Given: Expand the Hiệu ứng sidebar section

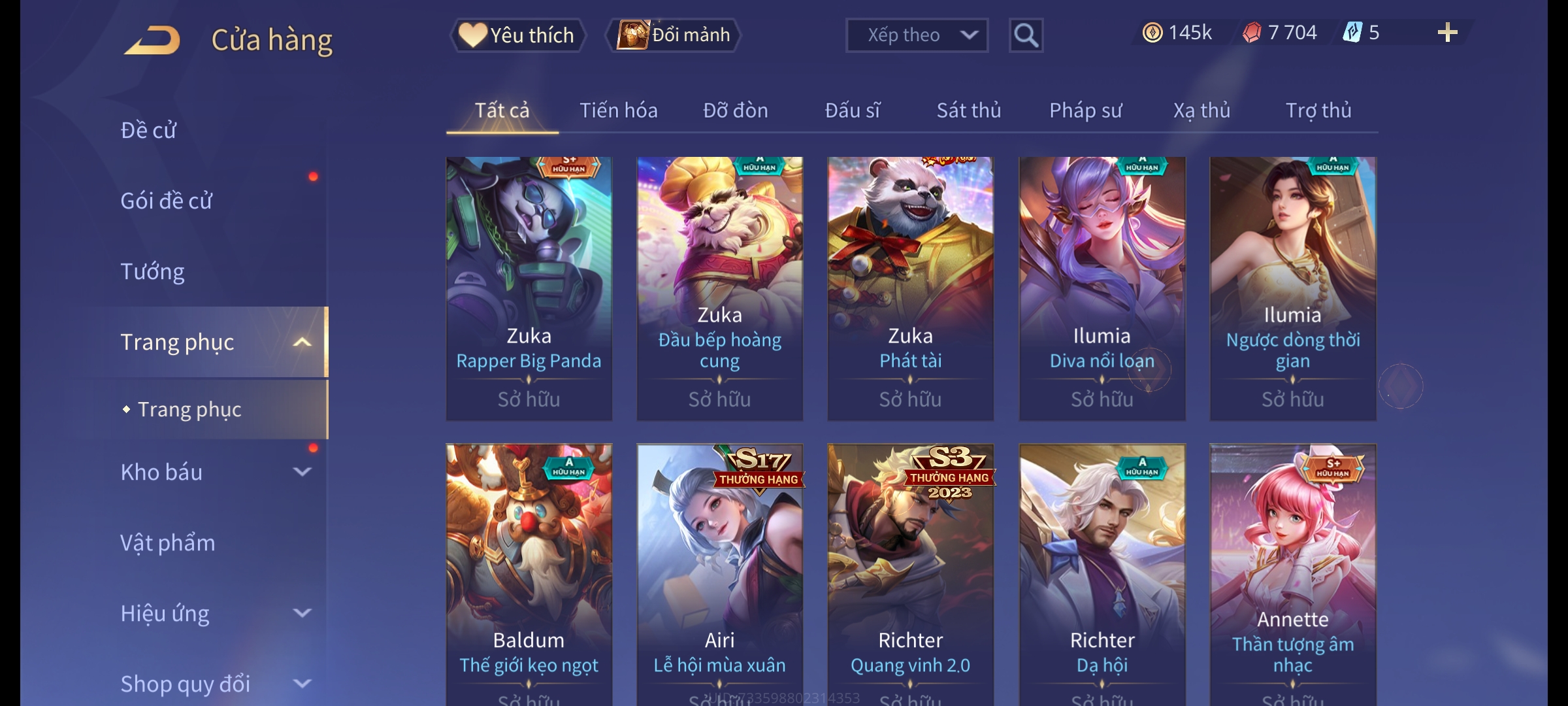Looking at the screenshot, I should [302, 613].
